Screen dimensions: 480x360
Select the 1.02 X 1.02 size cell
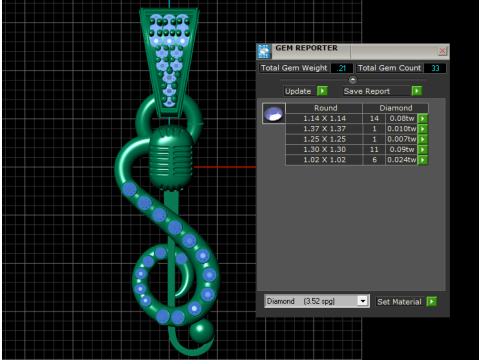coord(324,160)
